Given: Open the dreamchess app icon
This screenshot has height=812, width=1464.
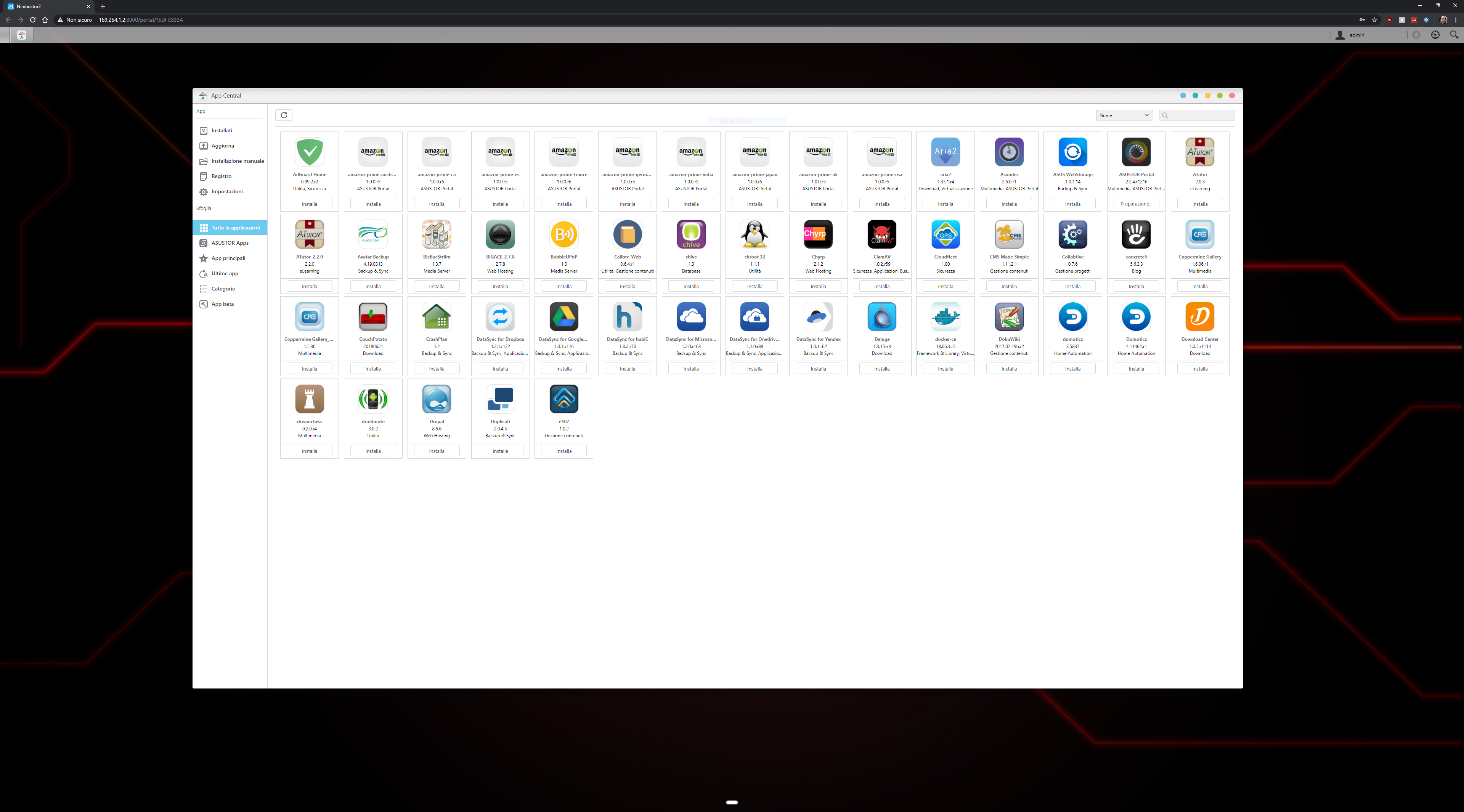Looking at the screenshot, I should 309,399.
